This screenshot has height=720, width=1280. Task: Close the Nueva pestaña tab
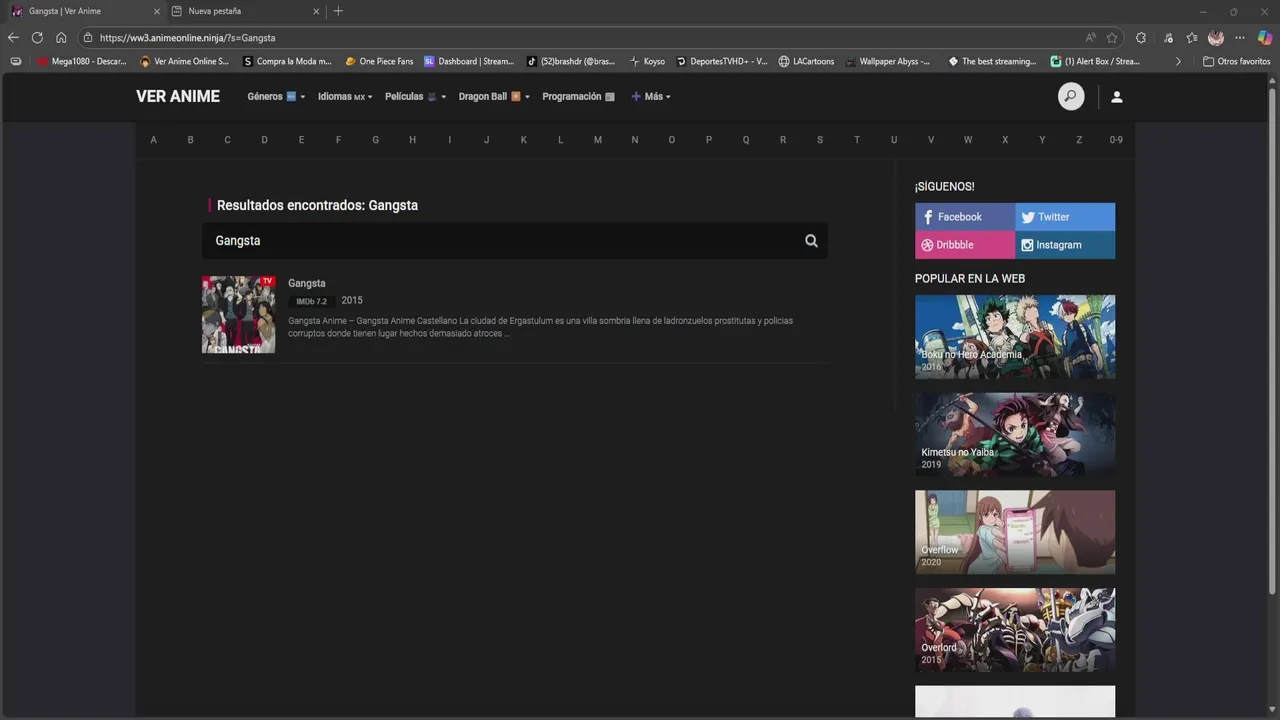[x=317, y=11]
